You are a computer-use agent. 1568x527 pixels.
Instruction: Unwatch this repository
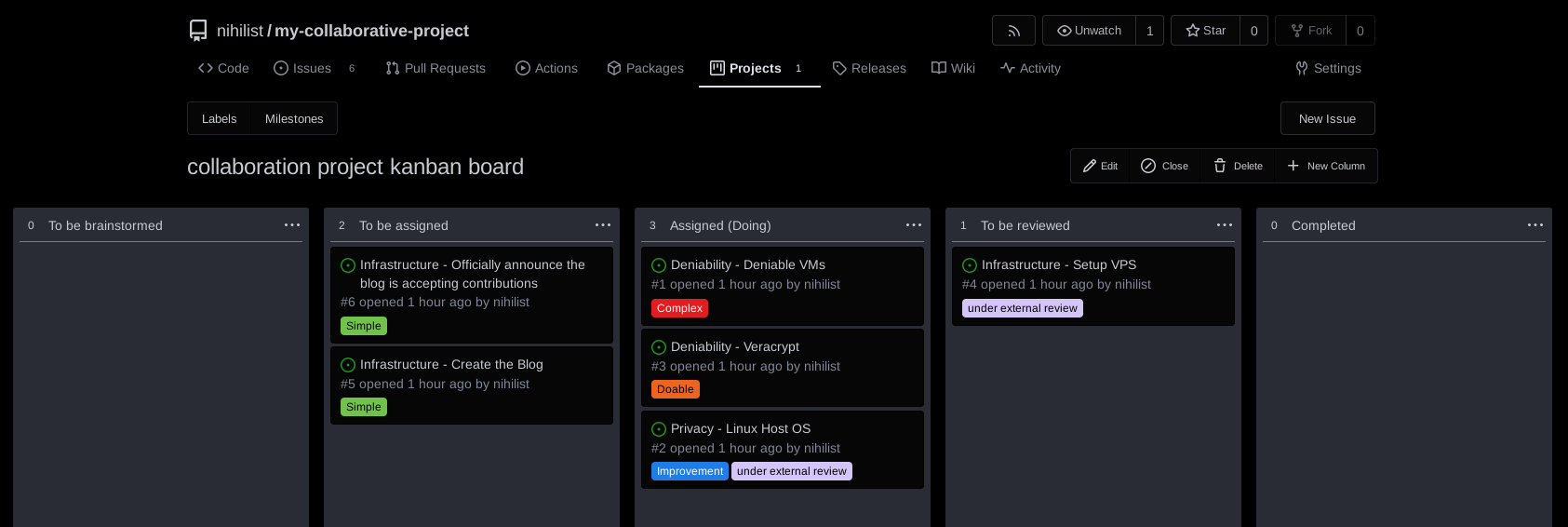(1089, 31)
